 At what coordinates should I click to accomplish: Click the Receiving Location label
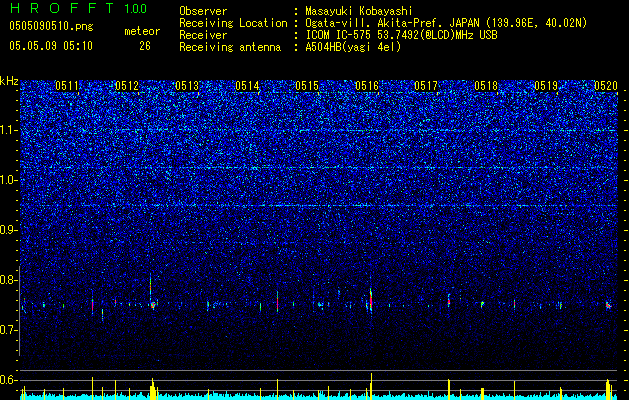pos(233,23)
